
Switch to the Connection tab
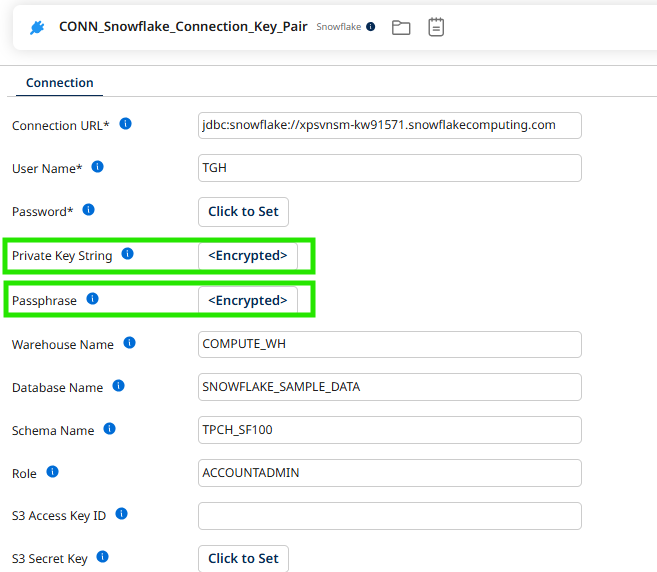point(59,83)
